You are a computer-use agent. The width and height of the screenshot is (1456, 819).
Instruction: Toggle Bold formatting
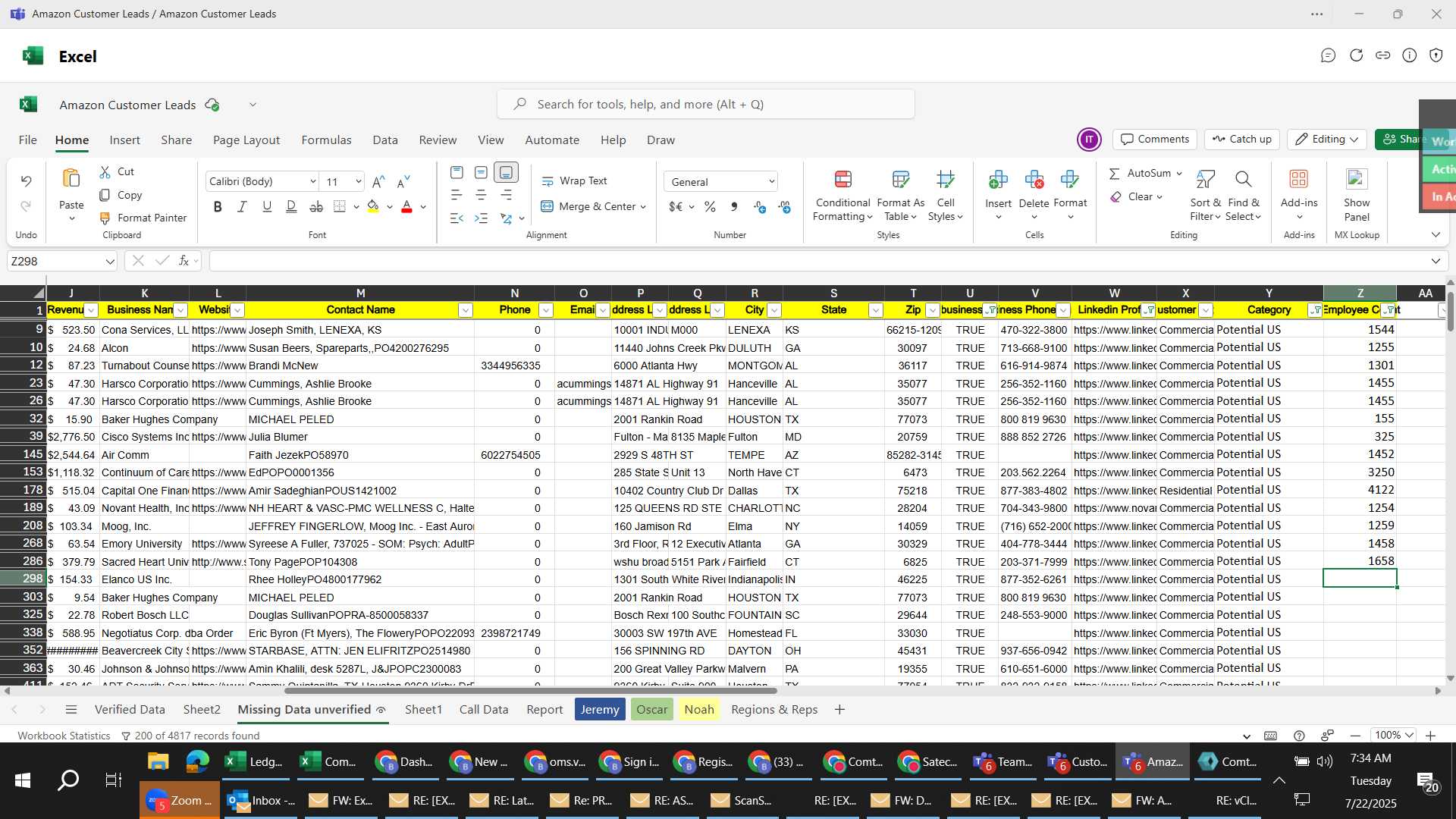[x=218, y=206]
